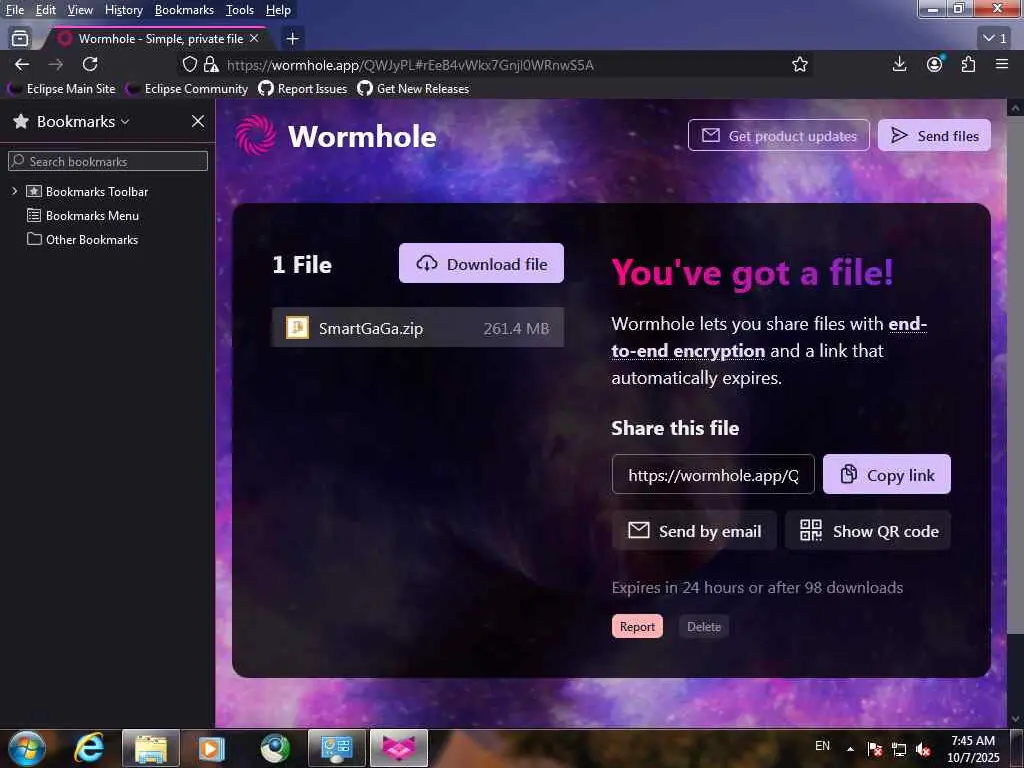Open the extensions puzzle icon

(968, 64)
